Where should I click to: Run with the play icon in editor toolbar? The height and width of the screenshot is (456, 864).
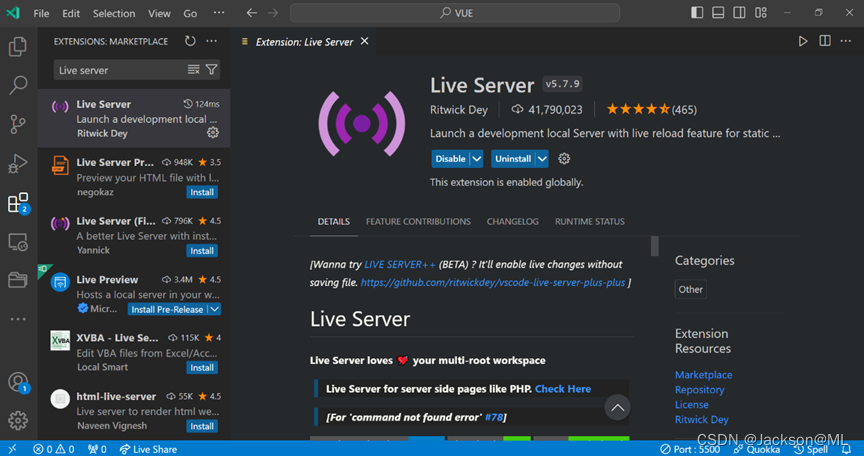coord(803,41)
